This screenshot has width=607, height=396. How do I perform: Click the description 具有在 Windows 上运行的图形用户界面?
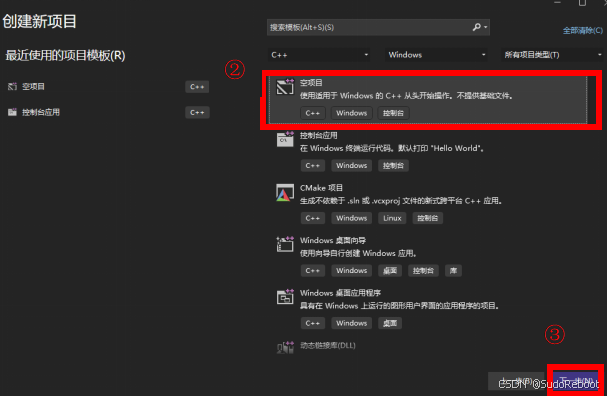tap(400, 306)
